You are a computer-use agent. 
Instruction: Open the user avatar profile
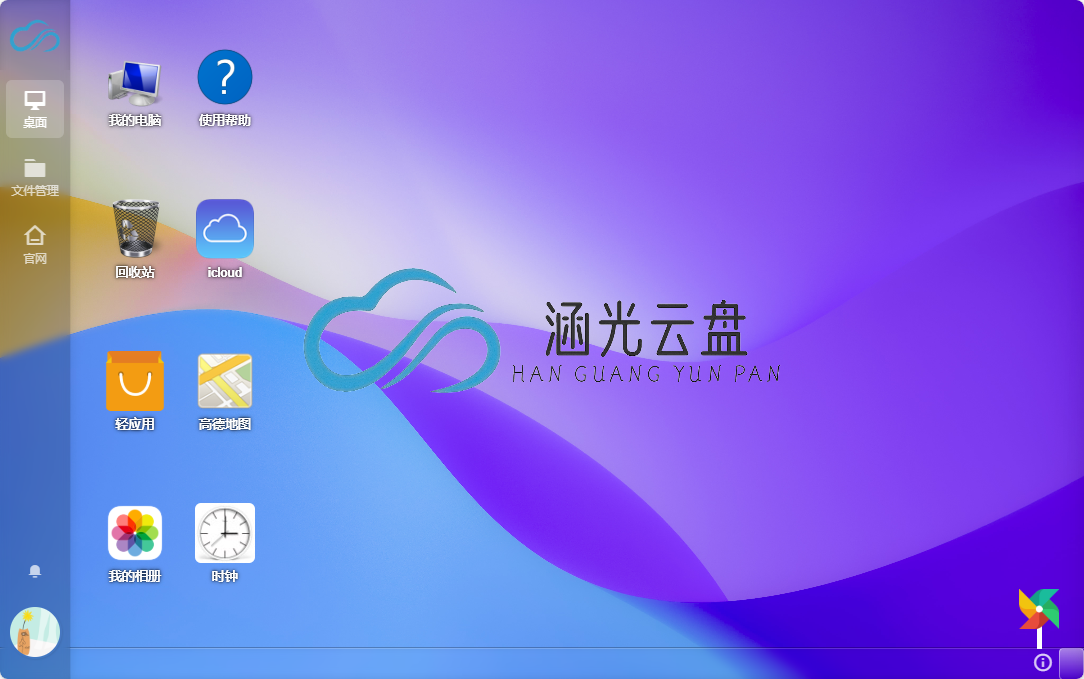tap(35, 632)
